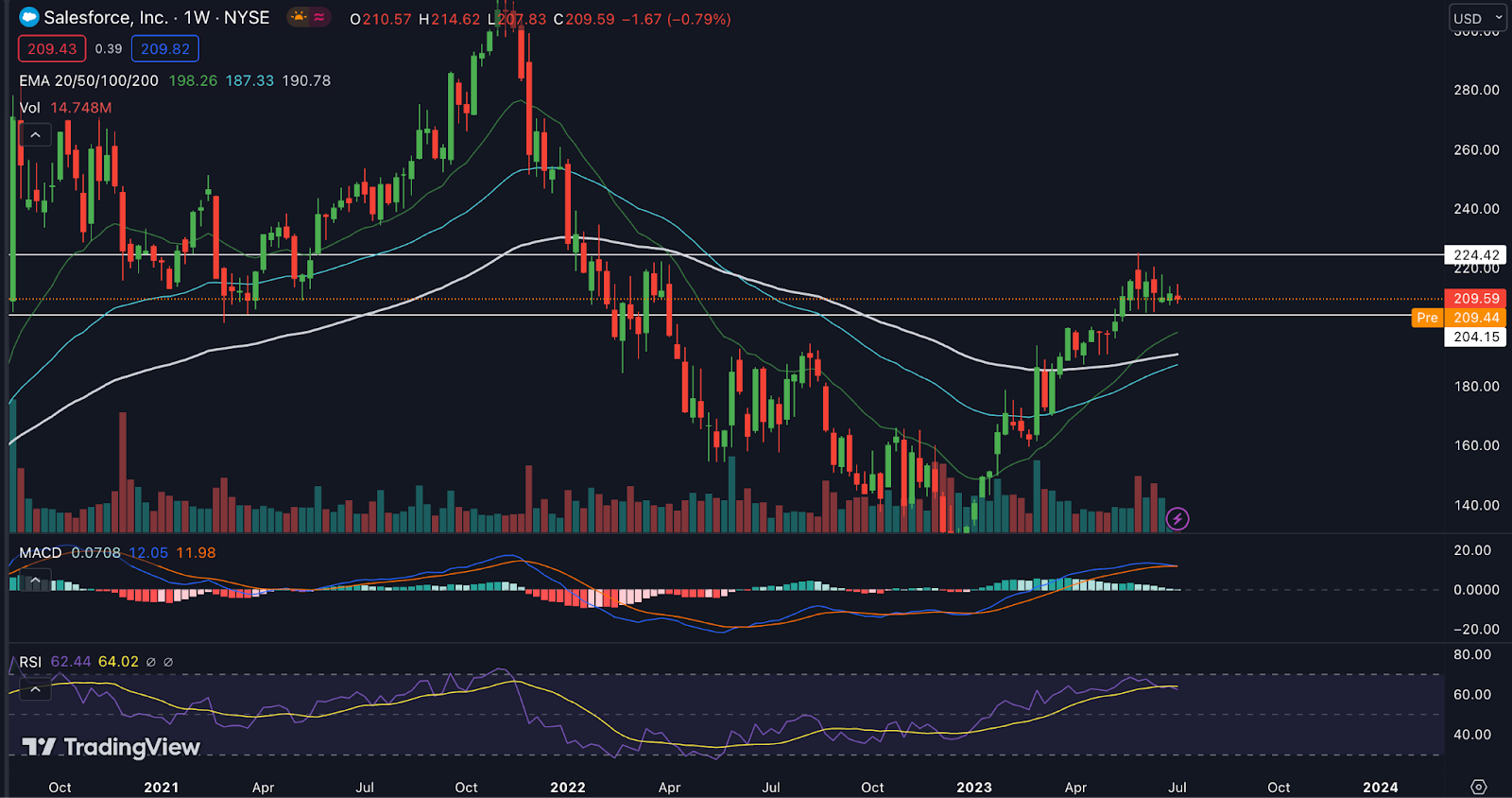The width and height of the screenshot is (1512, 798).
Task: Select the Vol indicator label
Action: [30, 108]
